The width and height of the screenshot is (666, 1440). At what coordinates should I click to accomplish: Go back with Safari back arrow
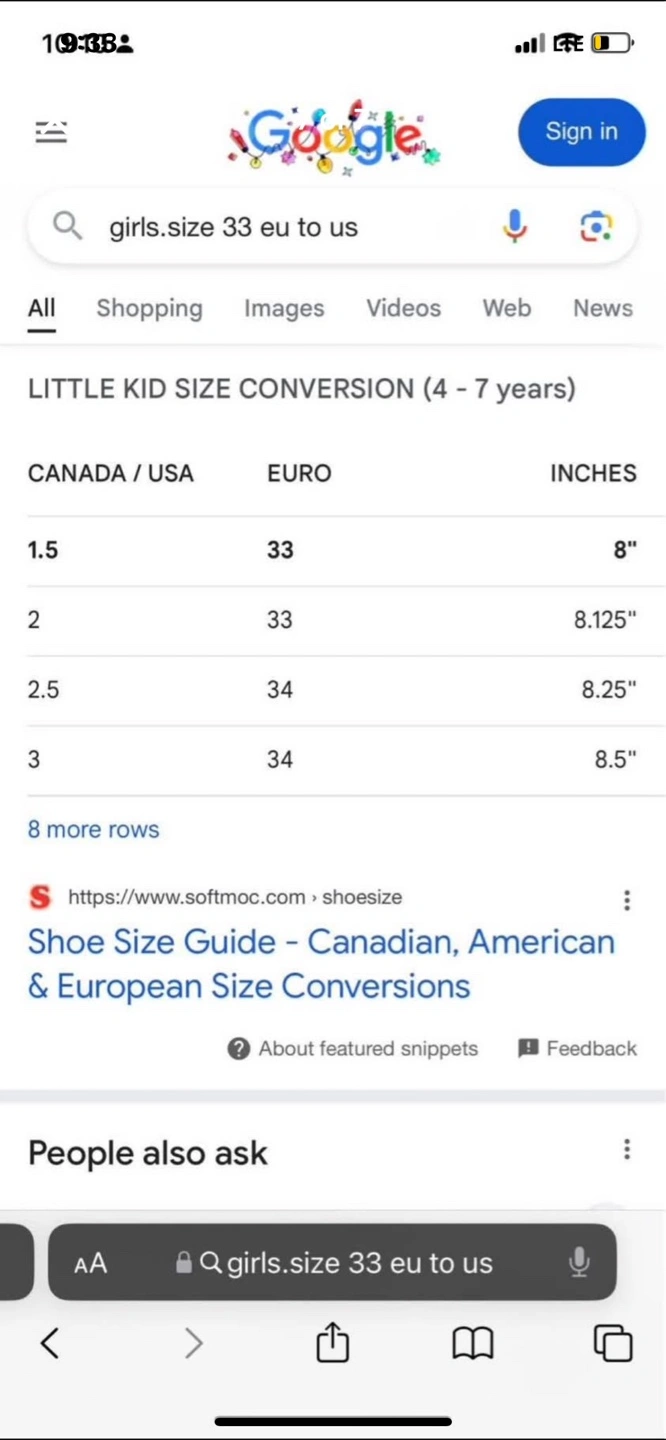coord(50,1343)
